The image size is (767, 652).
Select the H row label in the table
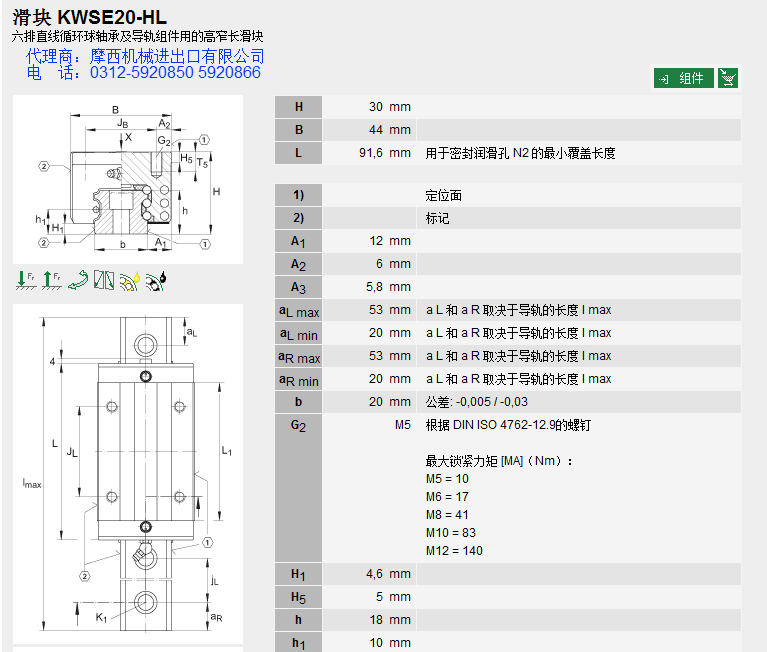click(298, 107)
